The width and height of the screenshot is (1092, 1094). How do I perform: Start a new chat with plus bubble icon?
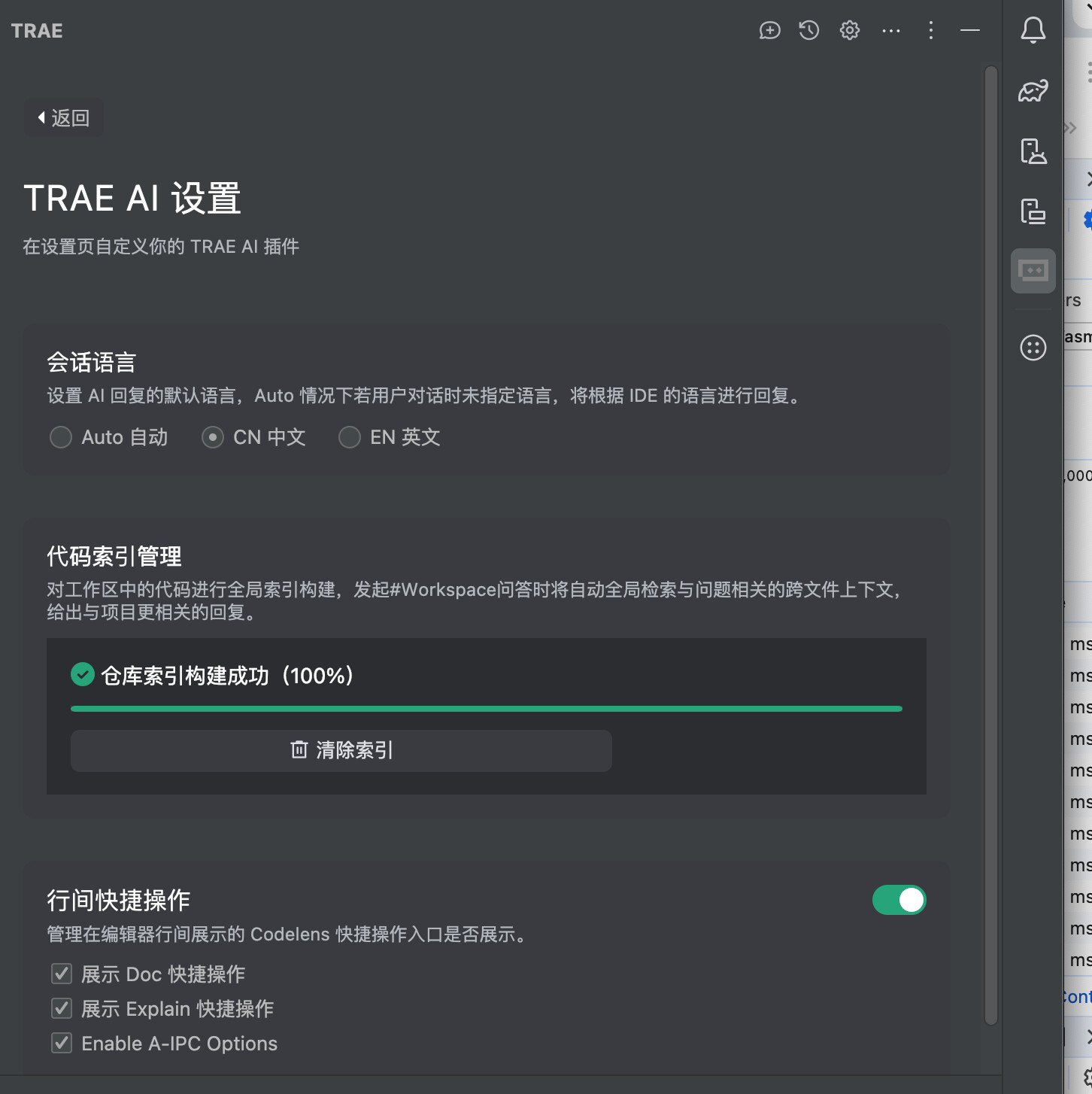[x=769, y=30]
